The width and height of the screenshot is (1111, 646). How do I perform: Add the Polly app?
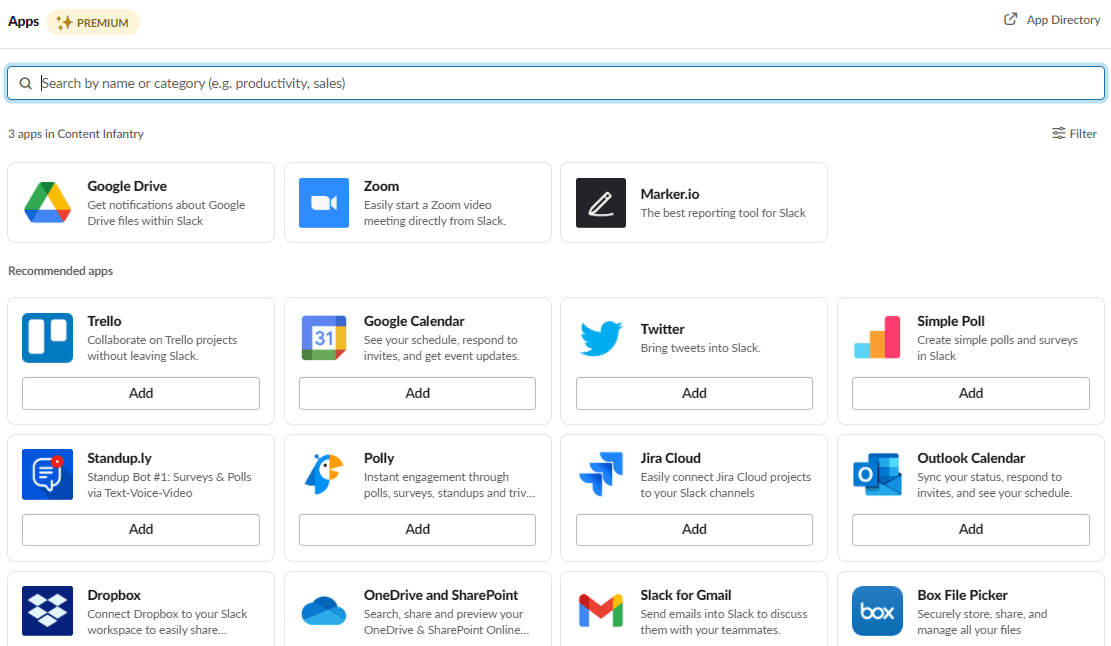click(417, 530)
